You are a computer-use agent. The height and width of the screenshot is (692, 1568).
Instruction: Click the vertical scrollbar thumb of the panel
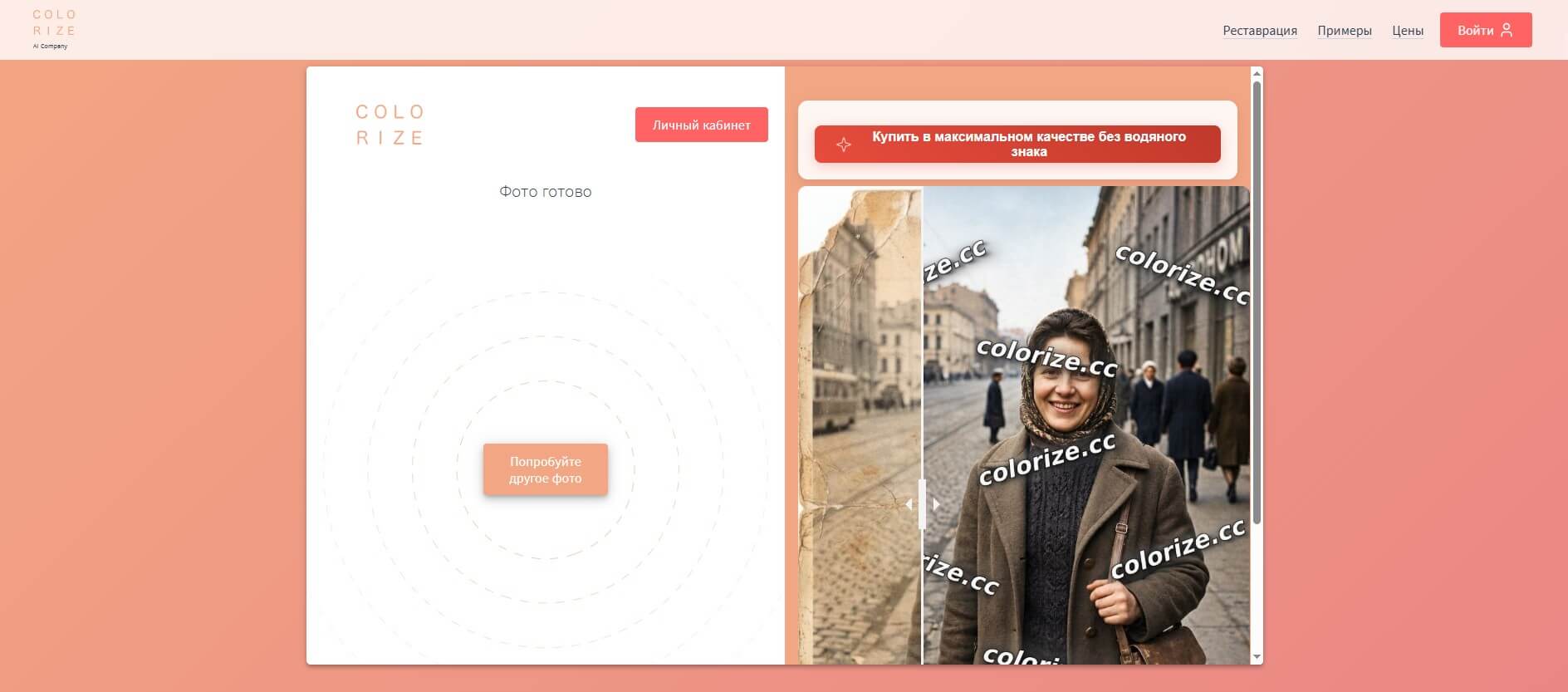1257,302
